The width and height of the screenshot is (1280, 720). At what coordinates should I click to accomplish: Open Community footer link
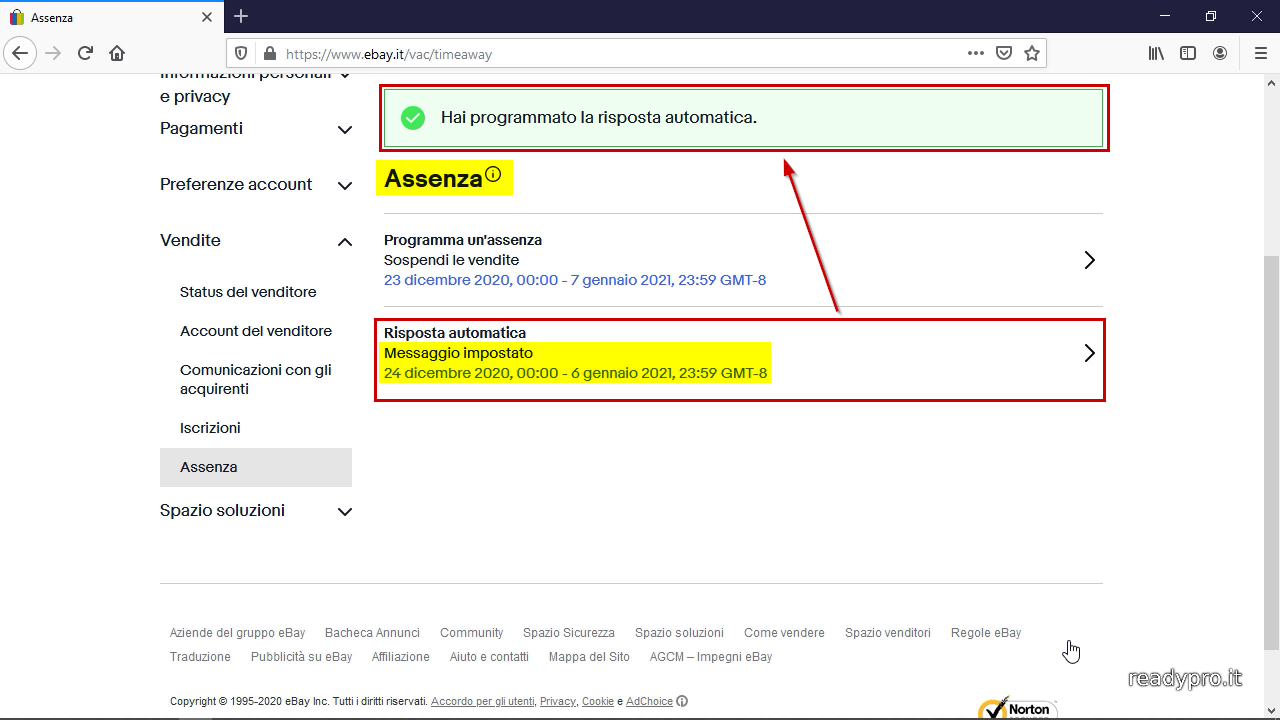[471, 633]
